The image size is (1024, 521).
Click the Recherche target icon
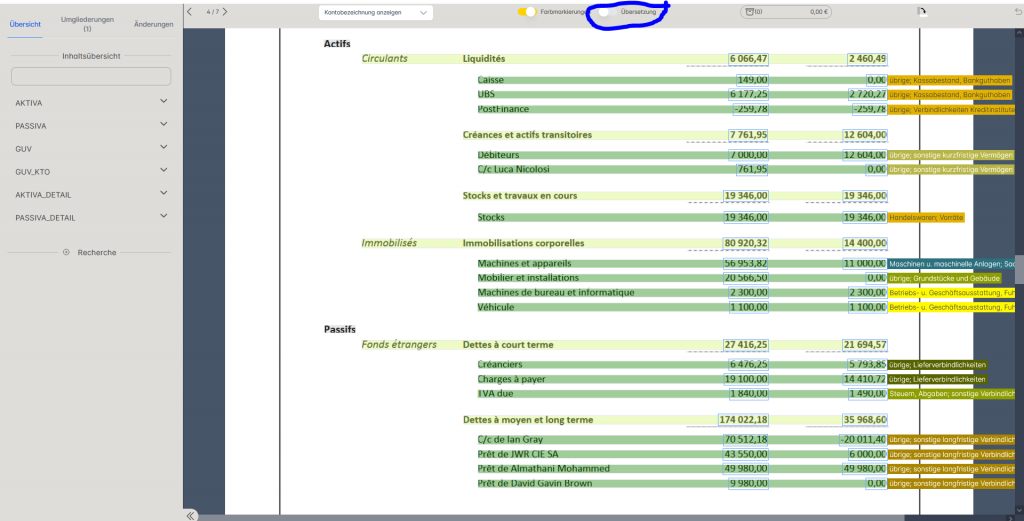[66, 252]
